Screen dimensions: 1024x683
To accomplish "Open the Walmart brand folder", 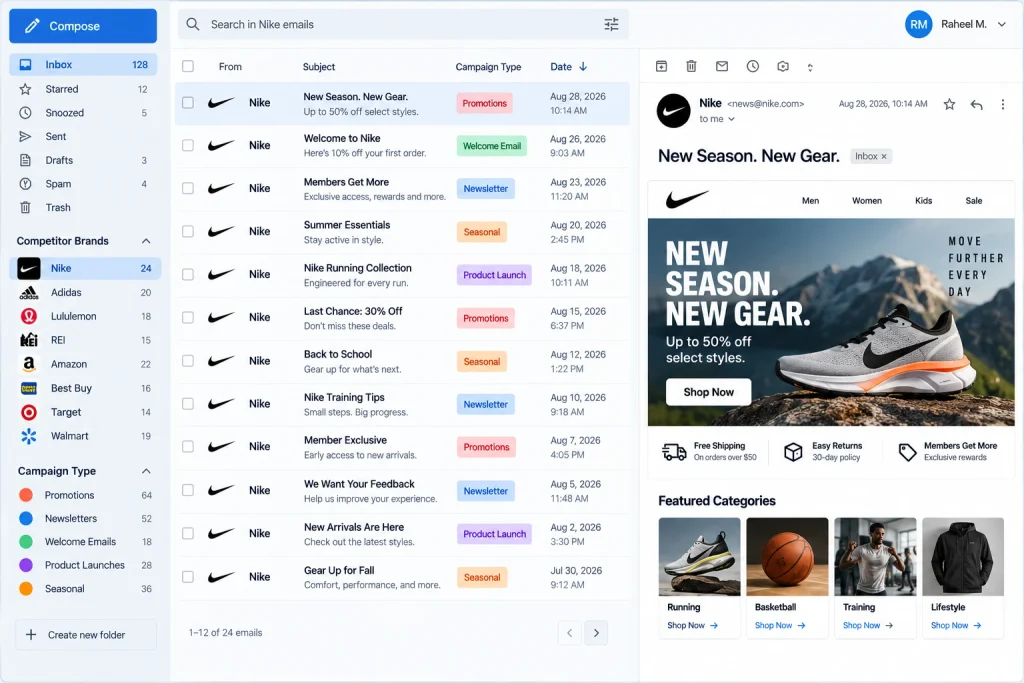I will click(85, 436).
